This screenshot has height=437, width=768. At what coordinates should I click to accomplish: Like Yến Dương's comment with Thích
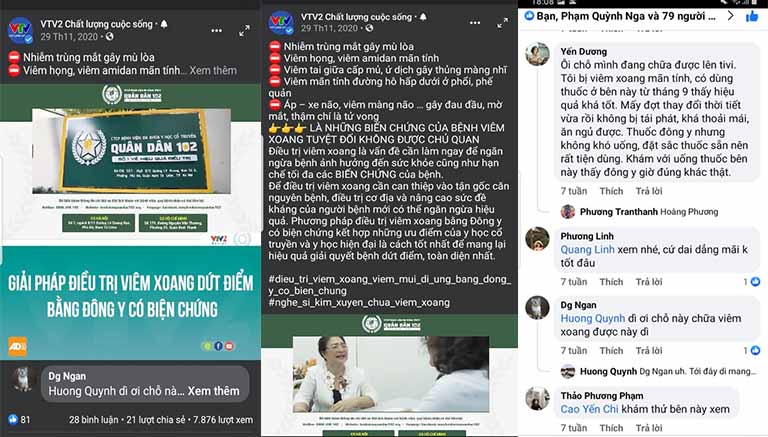click(611, 191)
